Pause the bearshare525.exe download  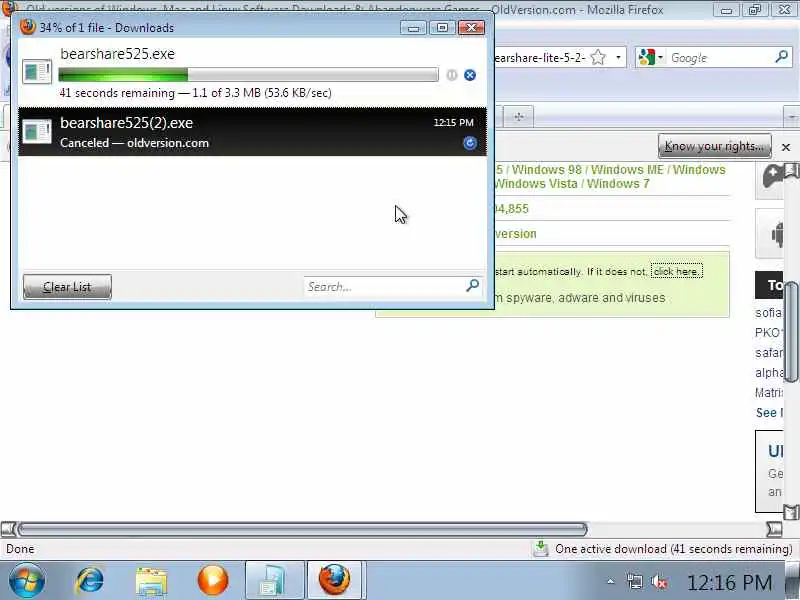(452, 75)
